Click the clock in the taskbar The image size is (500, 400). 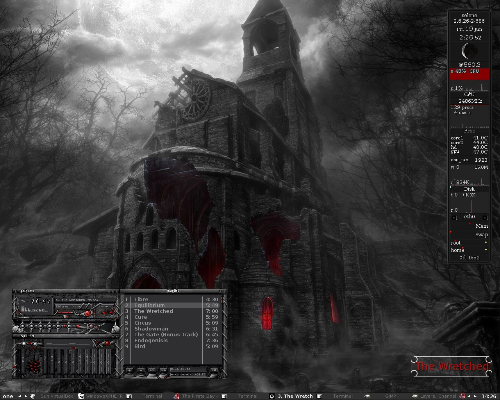[x=489, y=397]
